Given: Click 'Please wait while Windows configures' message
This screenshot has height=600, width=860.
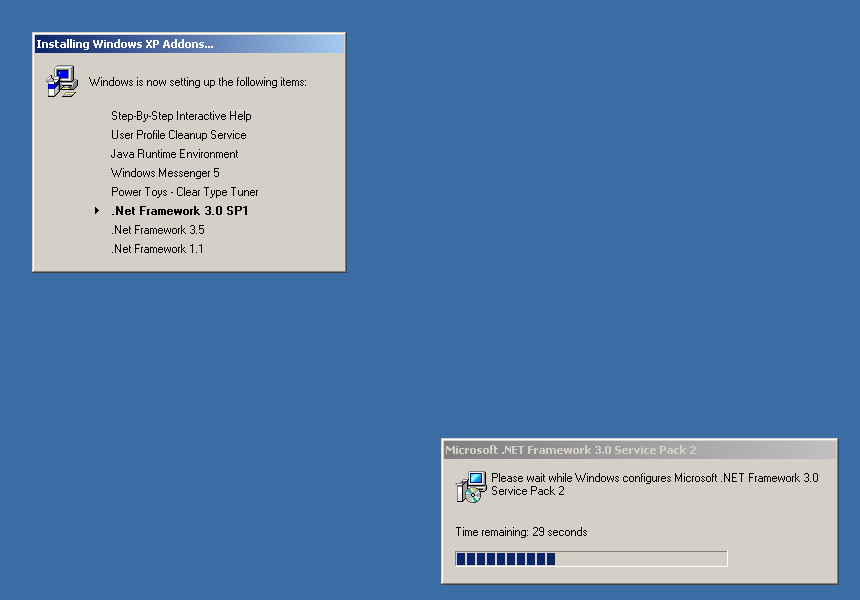Looking at the screenshot, I should (x=654, y=484).
